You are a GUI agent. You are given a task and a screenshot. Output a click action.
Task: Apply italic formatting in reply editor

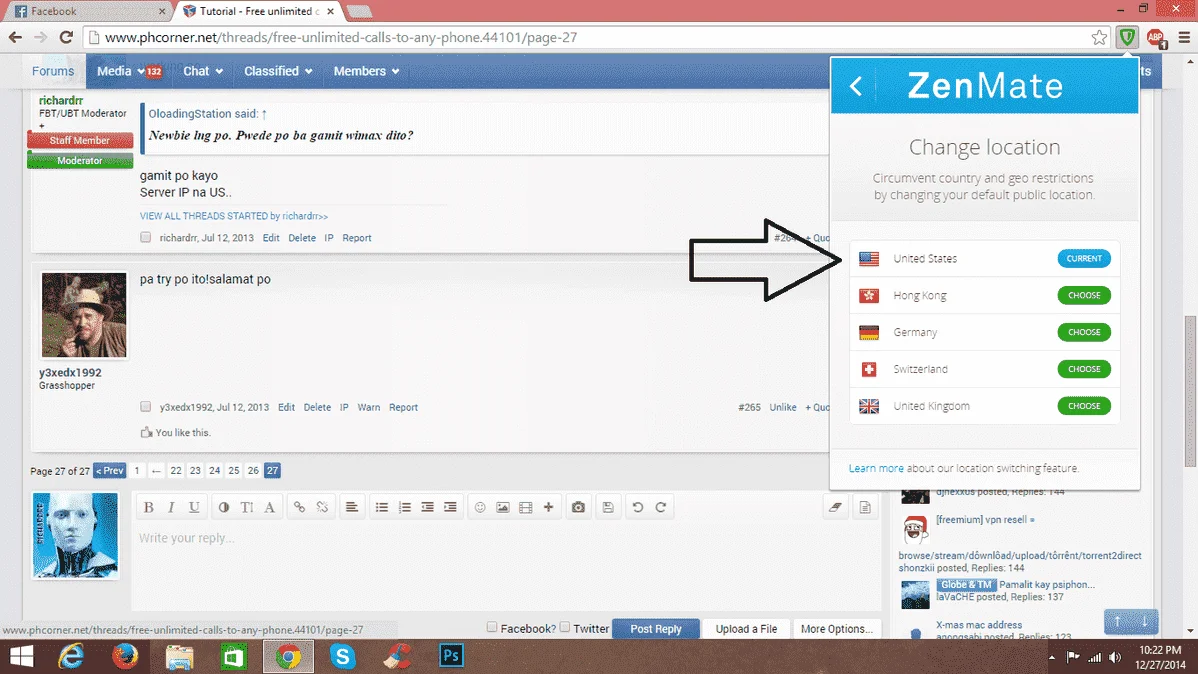click(171, 507)
